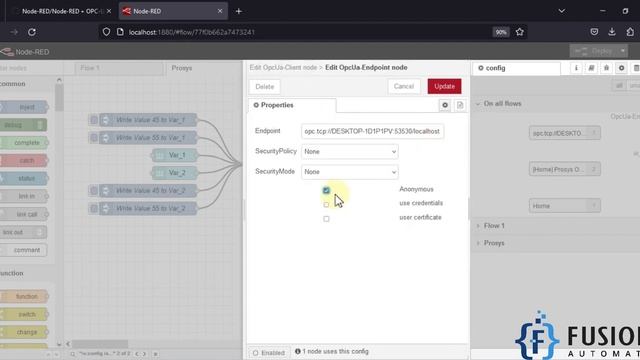Select the catch node in the palette
The height and width of the screenshot is (360, 640).
(24, 160)
